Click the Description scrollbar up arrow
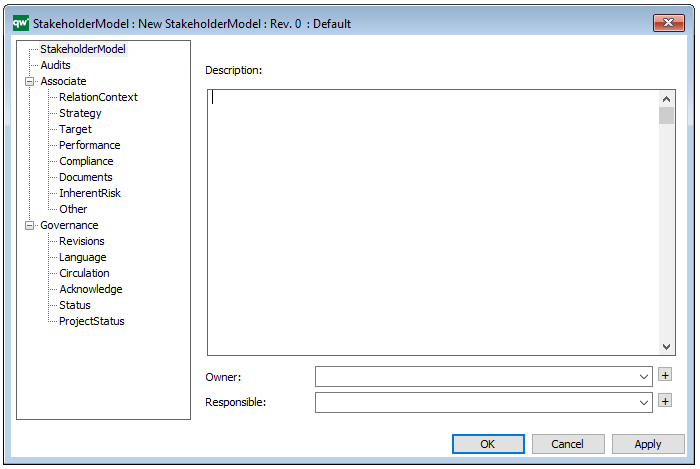 [x=666, y=99]
